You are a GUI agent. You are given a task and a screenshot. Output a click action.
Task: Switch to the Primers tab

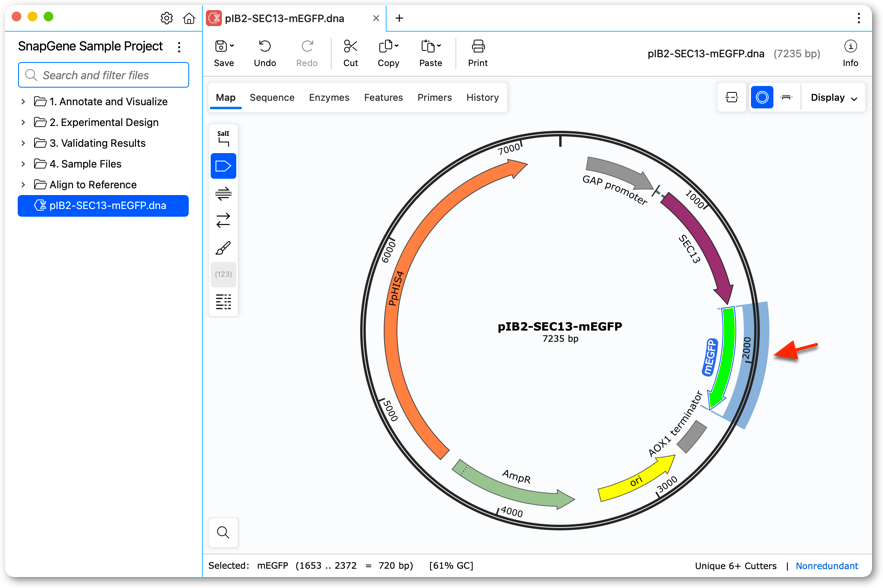click(434, 97)
